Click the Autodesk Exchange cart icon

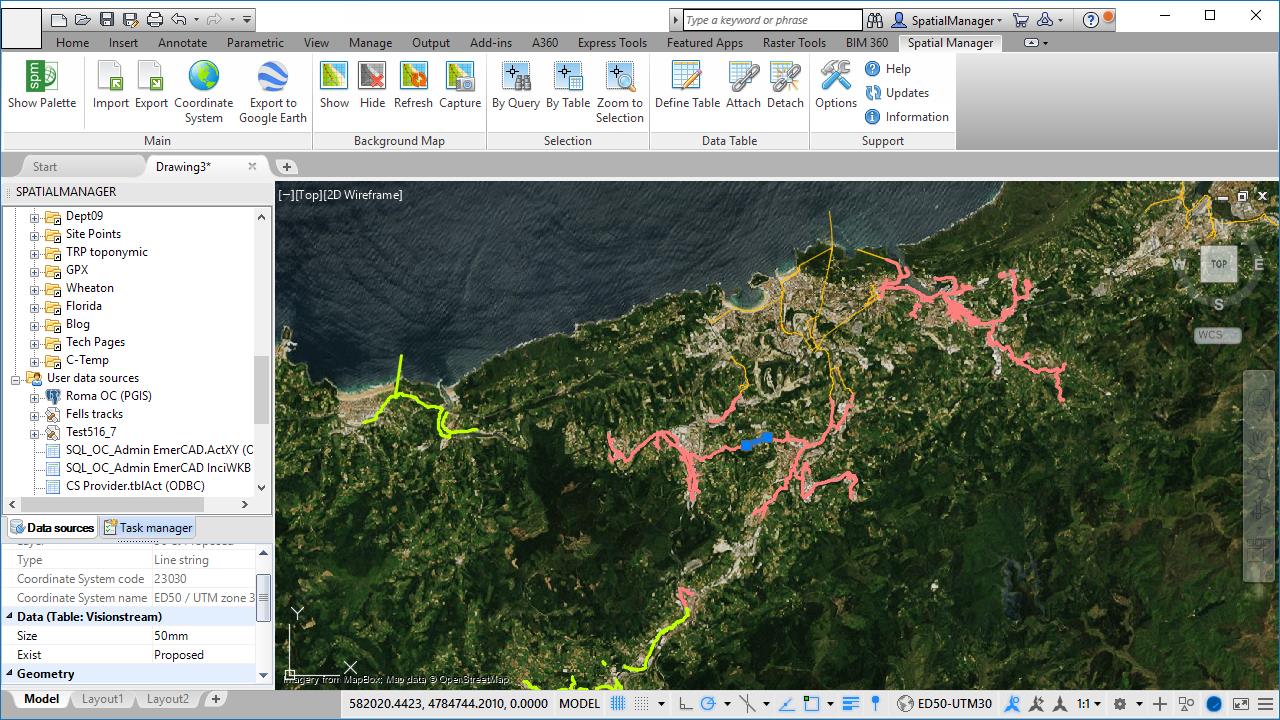[1021, 19]
